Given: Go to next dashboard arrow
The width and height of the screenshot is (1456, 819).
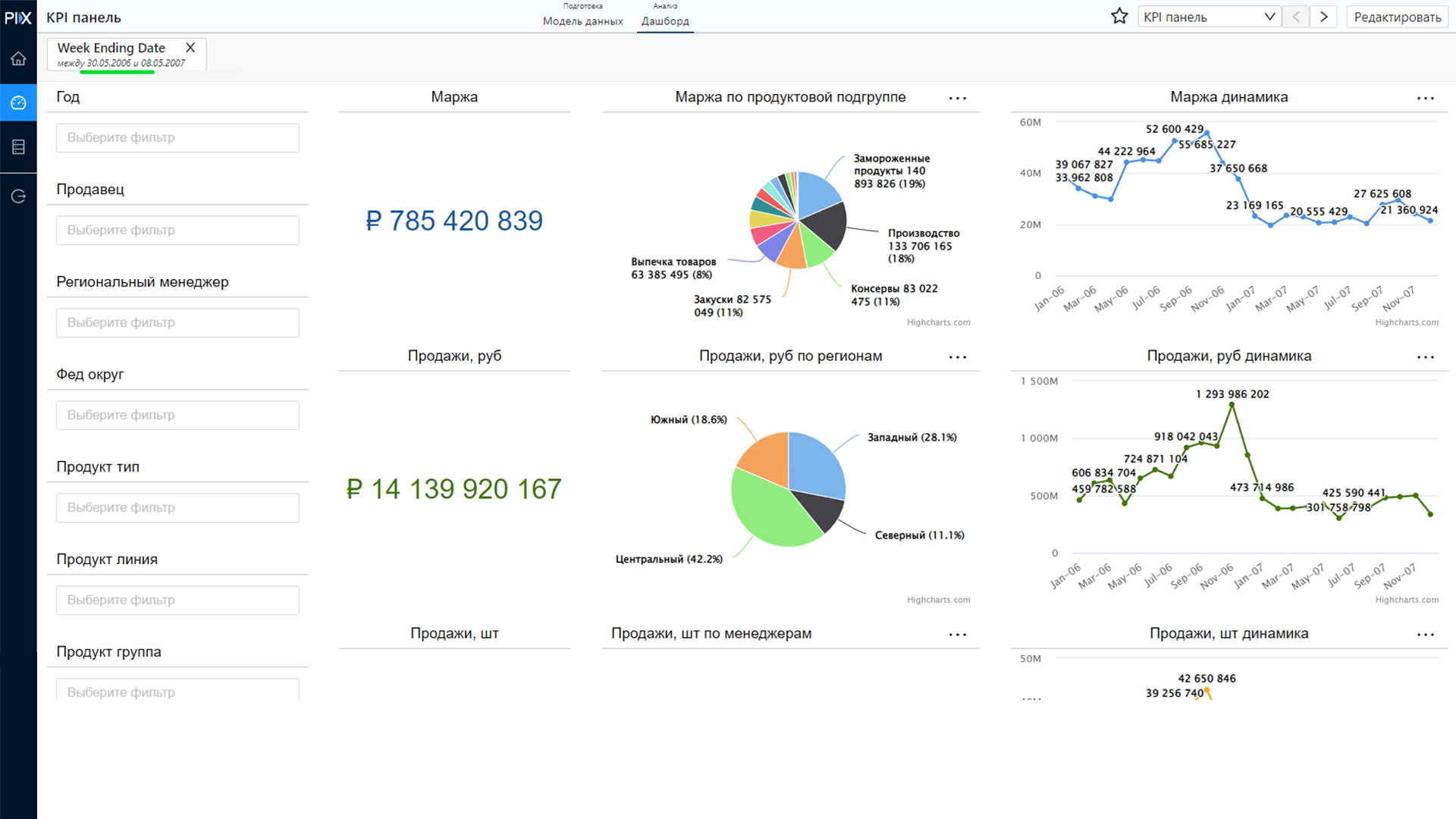Looking at the screenshot, I should click(1323, 17).
